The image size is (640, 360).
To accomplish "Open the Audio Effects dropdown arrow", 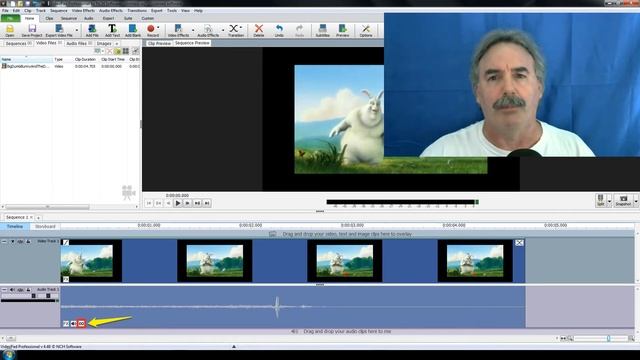I will (x=223, y=30).
